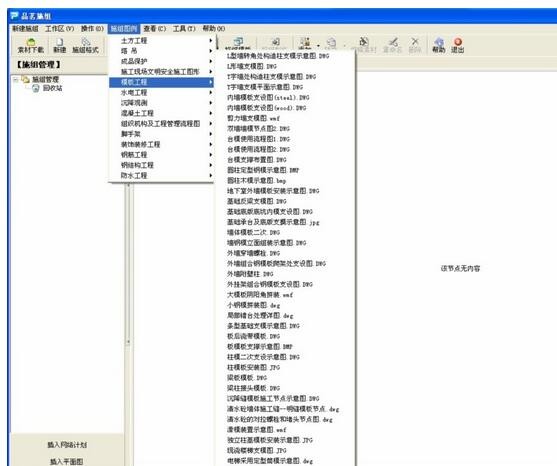Open the 工作区(V) menu
Screen dimensions: 557x466
(60, 29)
